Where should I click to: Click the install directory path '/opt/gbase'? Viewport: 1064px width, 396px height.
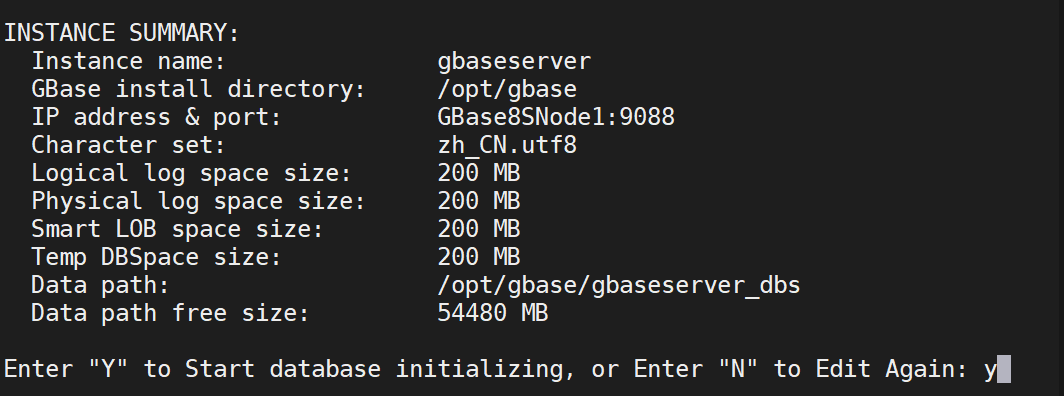(508, 89)
